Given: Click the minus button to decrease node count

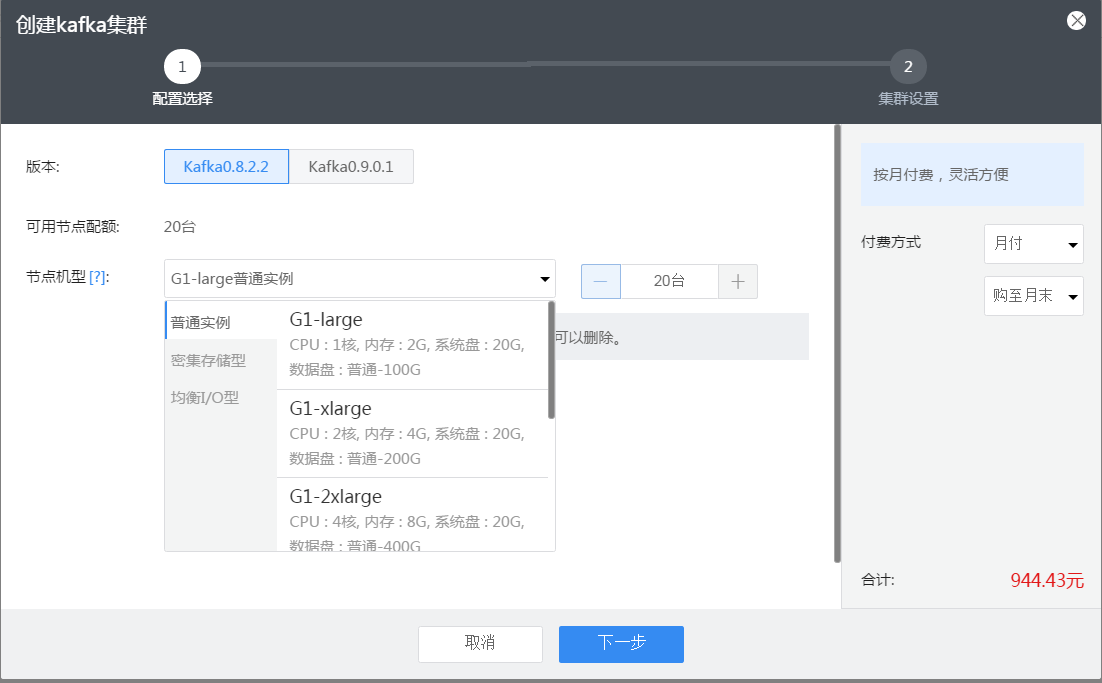Looking at the screenshot, I should 601,281.
